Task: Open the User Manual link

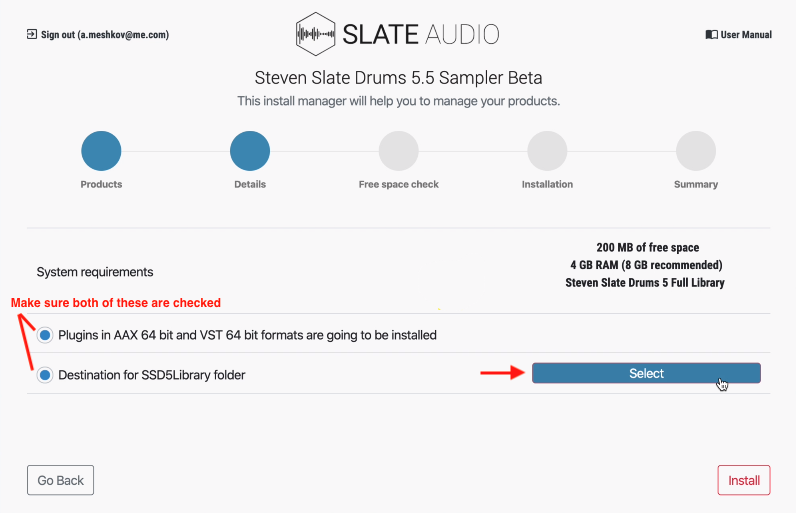Action: pyautogui.click(x=746, y=35)
